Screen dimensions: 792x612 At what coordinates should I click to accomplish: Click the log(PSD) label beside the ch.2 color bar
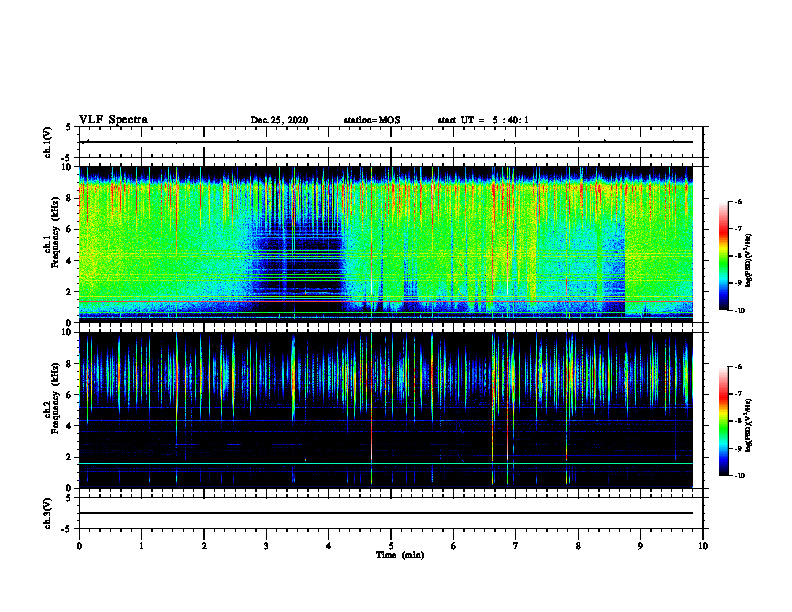click(x=749, y=425)
